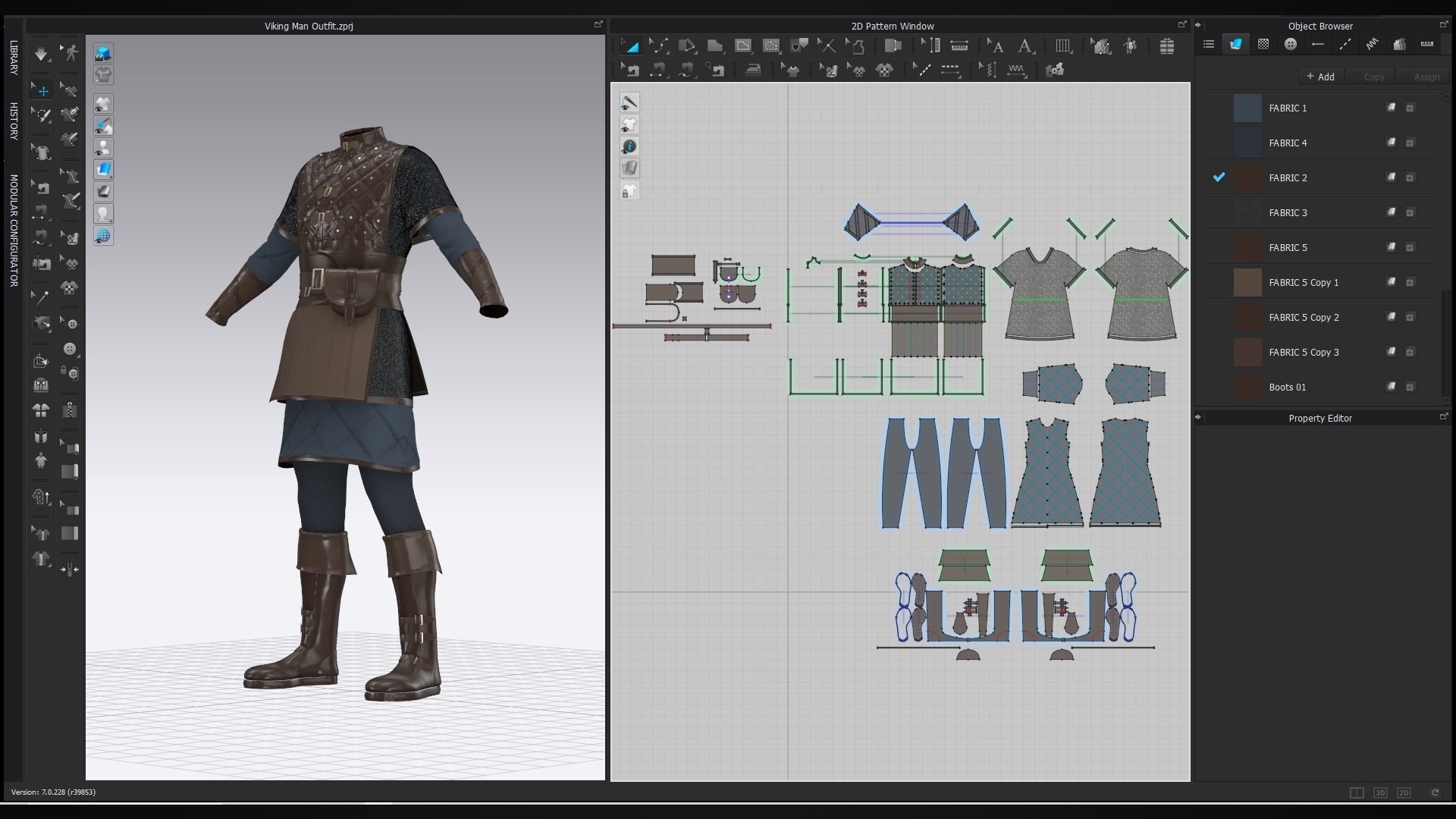1456x819 pixels.
Task: Collapse Object Browser using header arrow
Action: pyautogui.click(x=1198, y=25)
